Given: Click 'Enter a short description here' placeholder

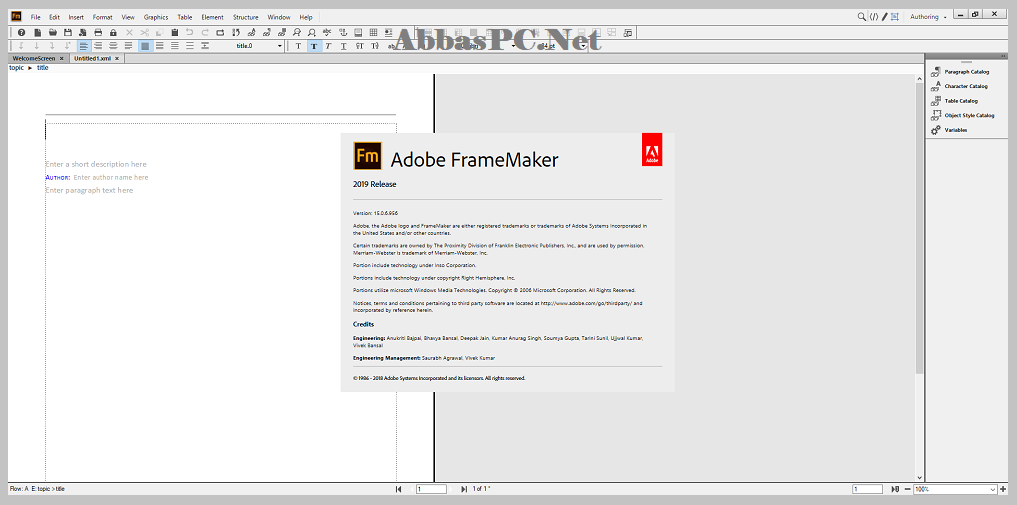Looking at the screenshot, I should click(96, 165).
